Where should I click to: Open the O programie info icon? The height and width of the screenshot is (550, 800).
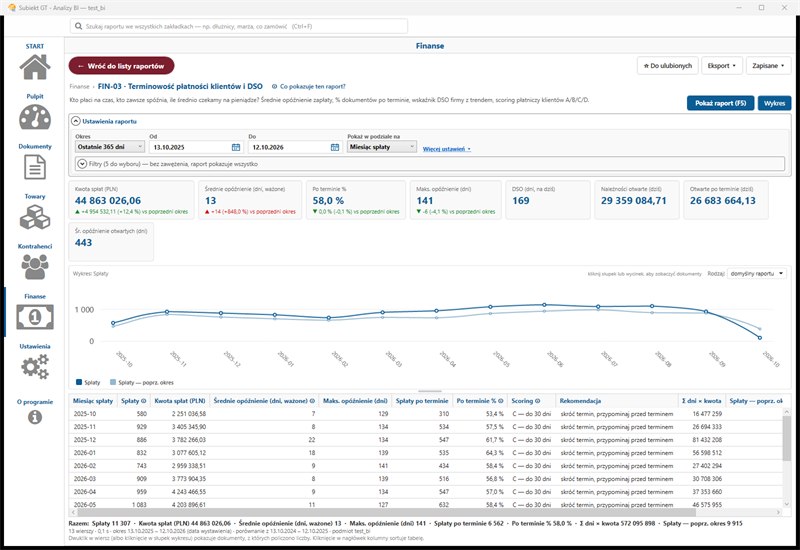(35, 417)
